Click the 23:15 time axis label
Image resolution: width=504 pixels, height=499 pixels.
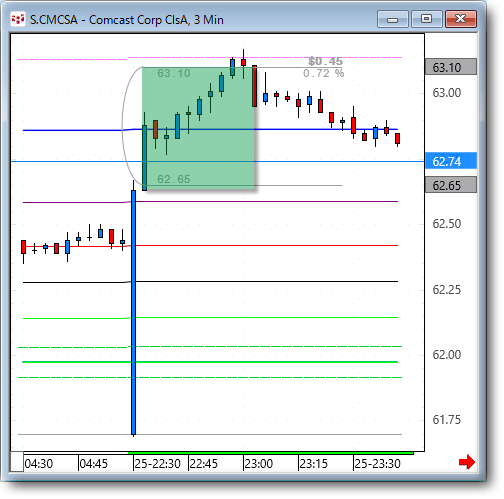pyautogui.click(x=314, y=464)
